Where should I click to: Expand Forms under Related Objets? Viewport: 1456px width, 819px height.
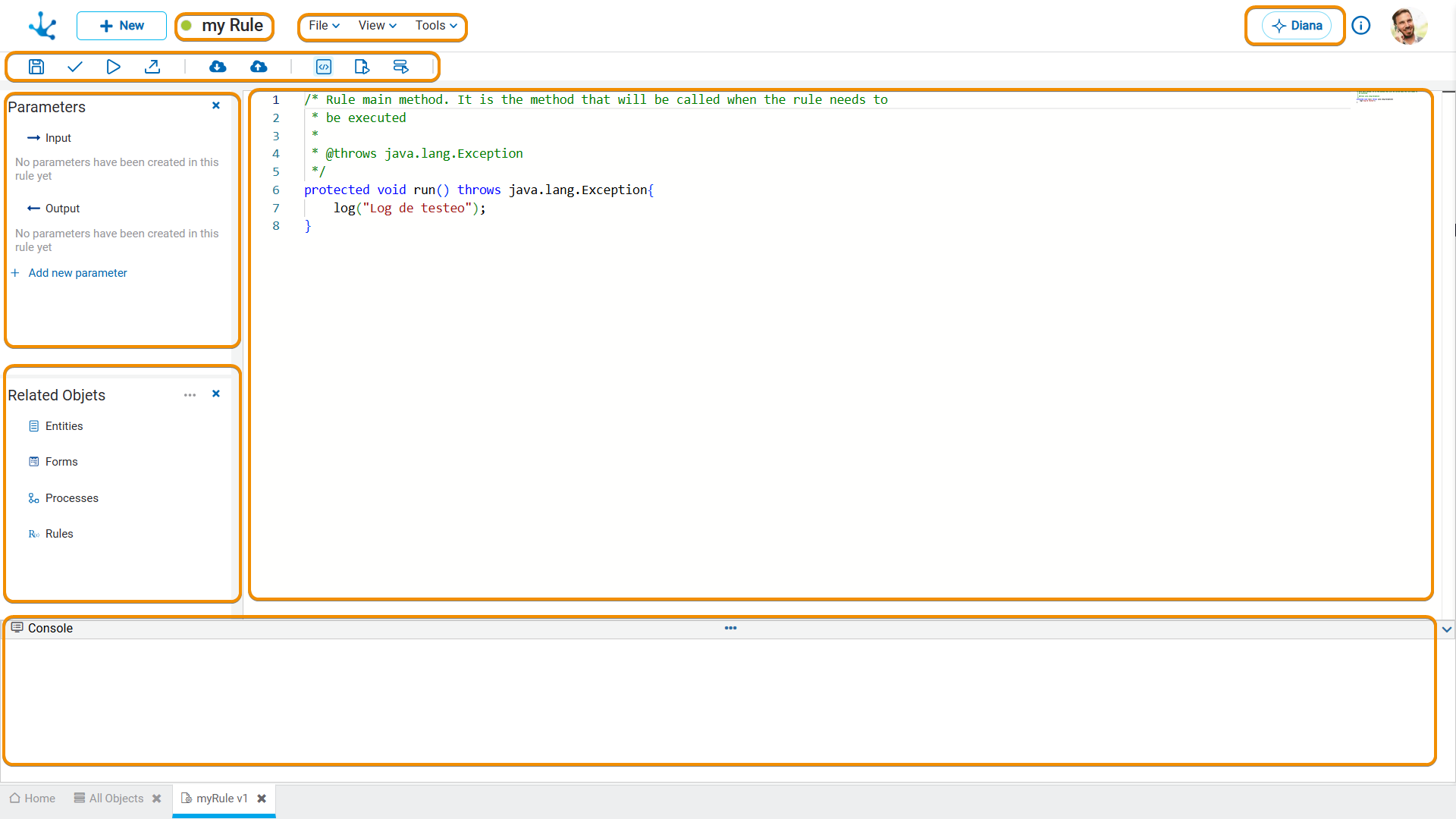click(x=53, y=462)
